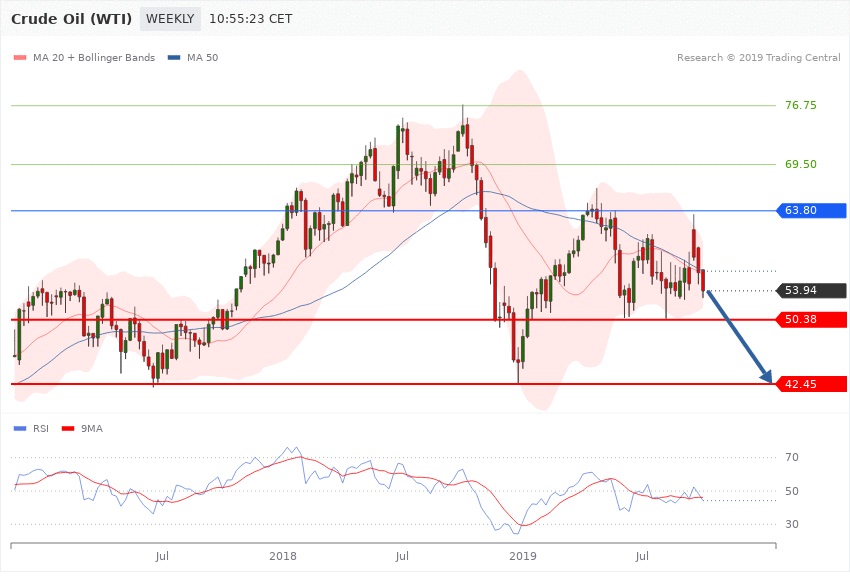This screenshot has width=850, height=576.
Task: Select the 2018 label on time axis
Action: pyautogui.click(x=283, y=555)
